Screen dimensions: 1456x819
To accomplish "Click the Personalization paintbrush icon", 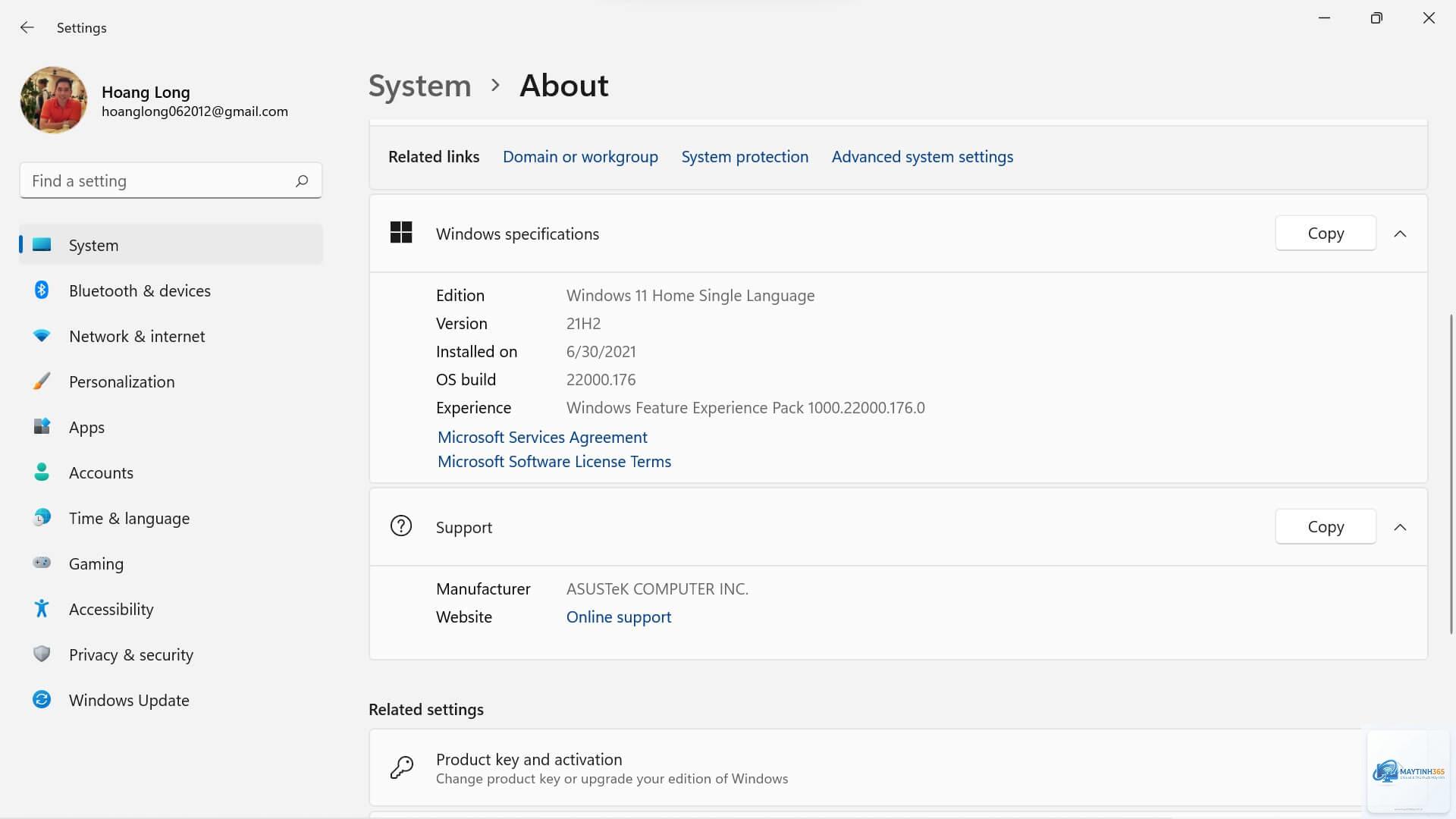I will (x=42, y=381).
